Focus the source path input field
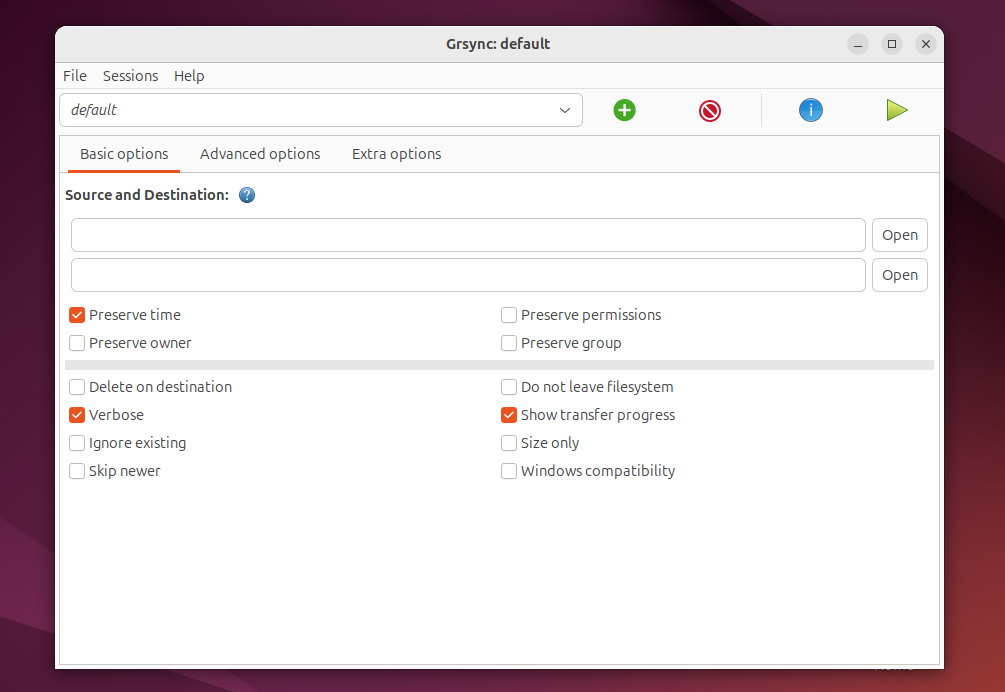The height and width of the screenshot is (692, 1005). pos(469,235)
